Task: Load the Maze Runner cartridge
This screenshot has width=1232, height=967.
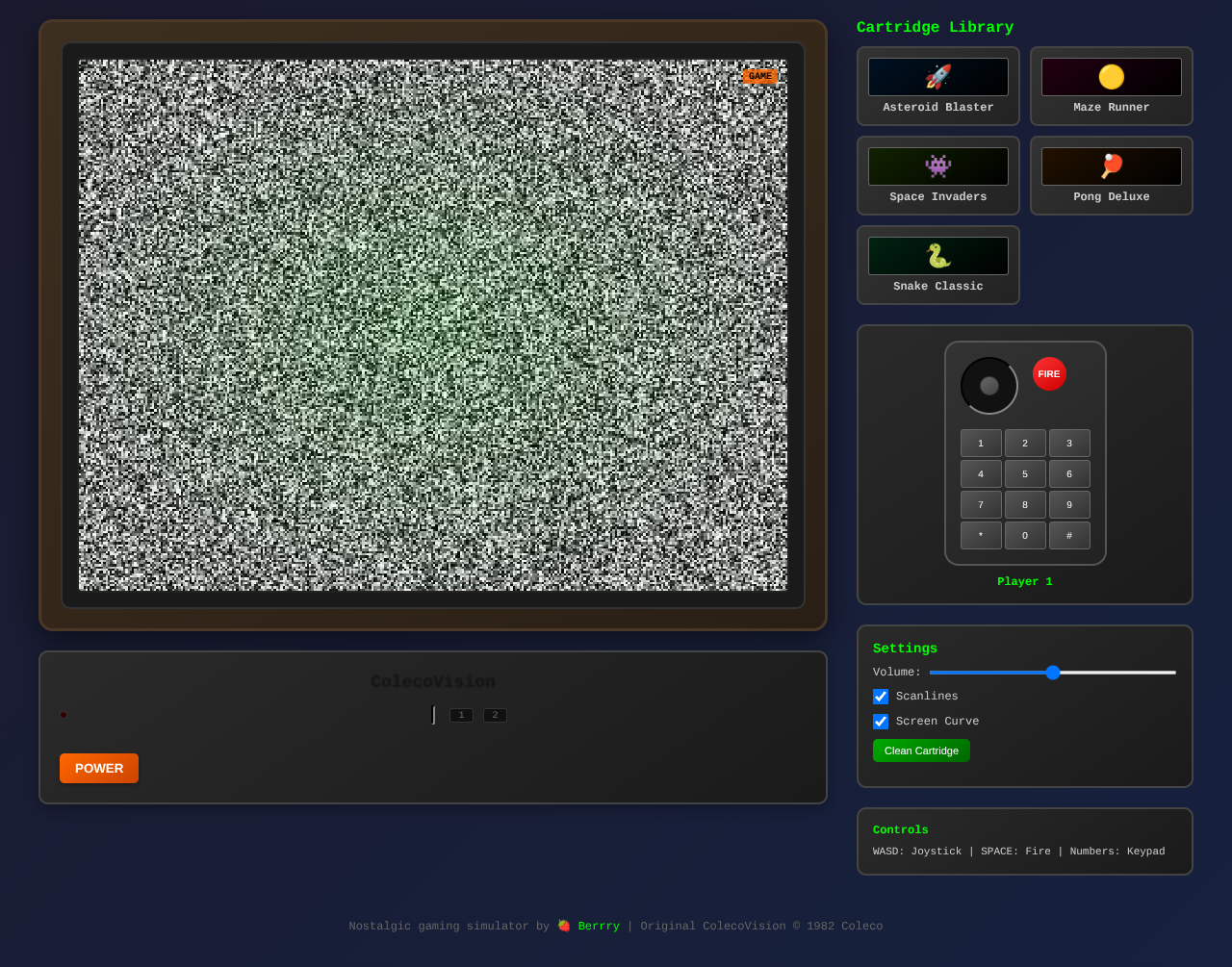Action: [1111, 86]
